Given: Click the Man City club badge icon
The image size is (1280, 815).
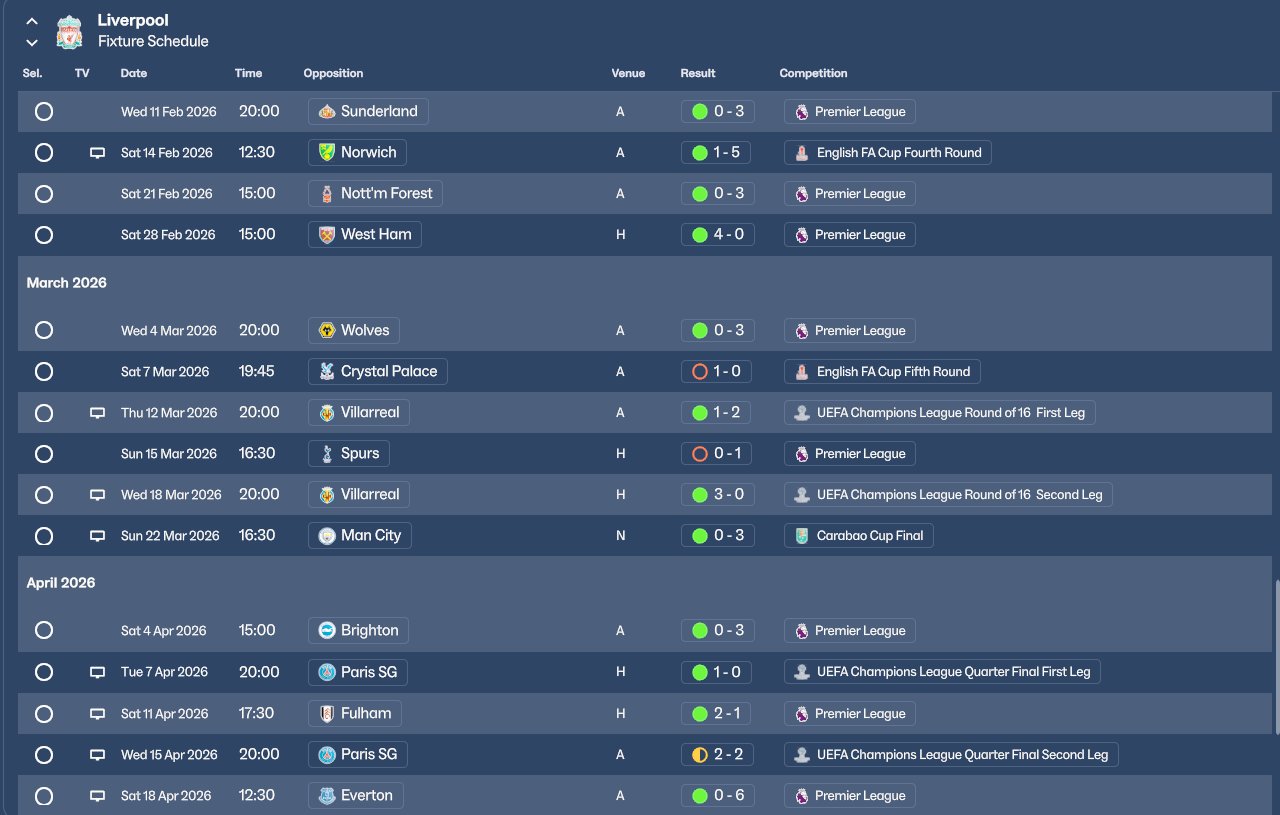Looking at the screenshot, I should pos(326,536).
